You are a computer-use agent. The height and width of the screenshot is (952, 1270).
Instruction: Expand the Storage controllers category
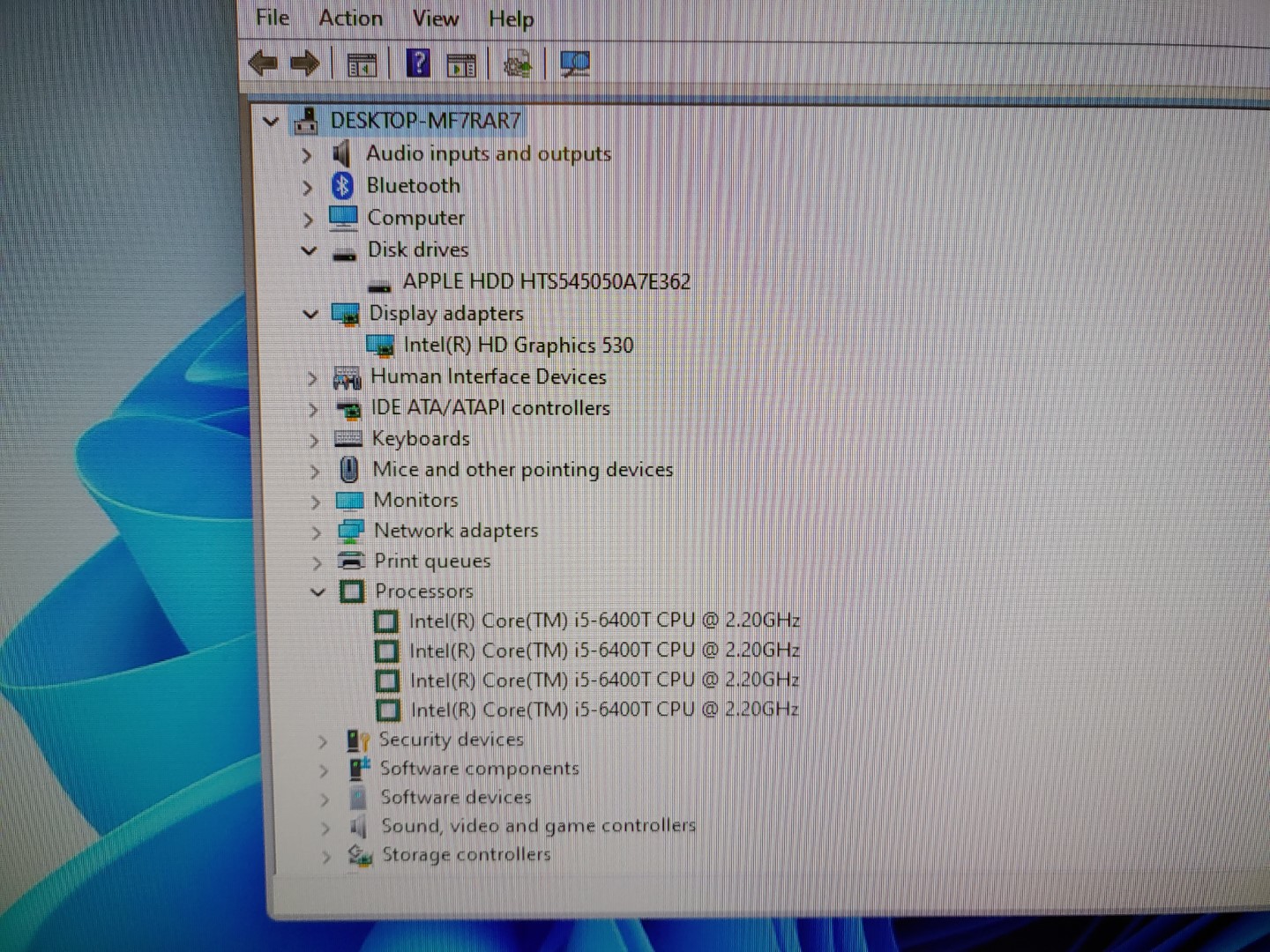pos(326,856)
